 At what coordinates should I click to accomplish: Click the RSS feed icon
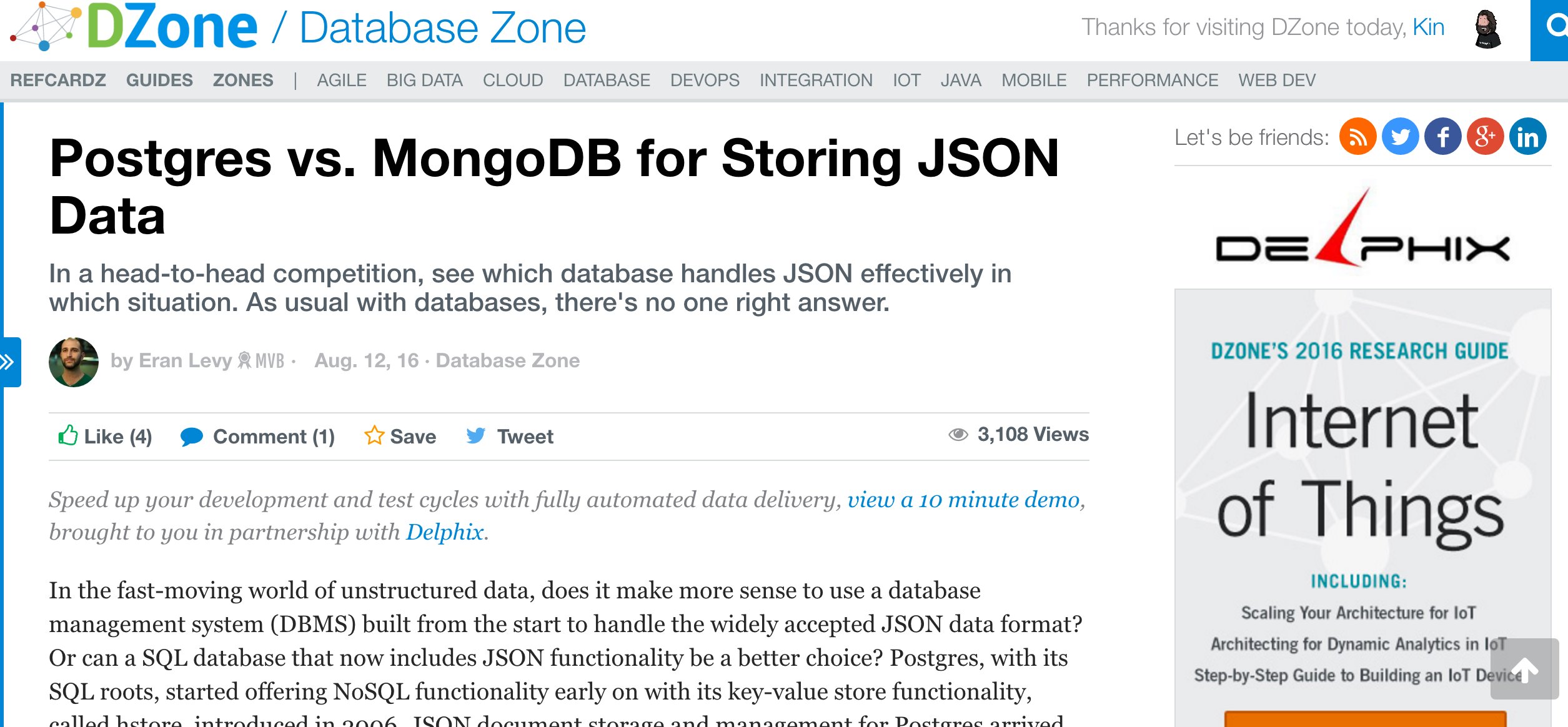tap(1357, 137)
